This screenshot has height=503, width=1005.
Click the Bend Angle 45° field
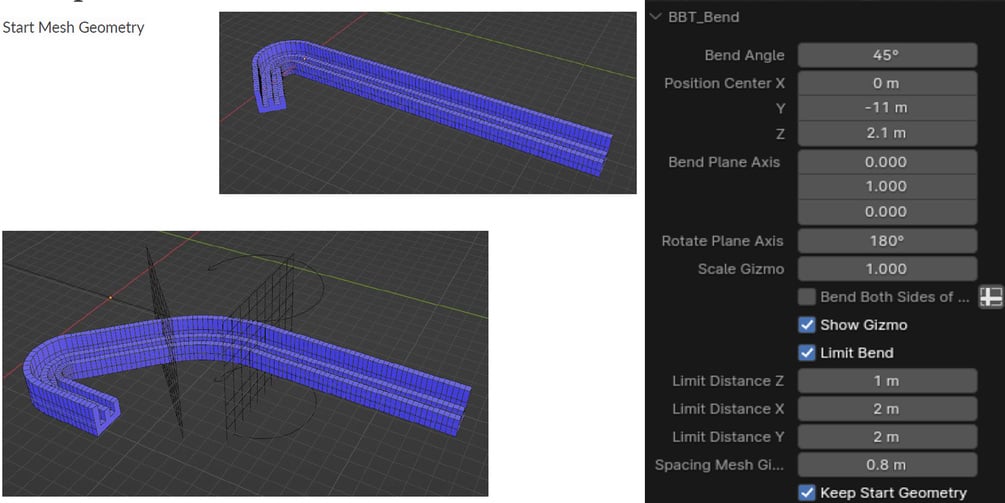tap(887, 55)
